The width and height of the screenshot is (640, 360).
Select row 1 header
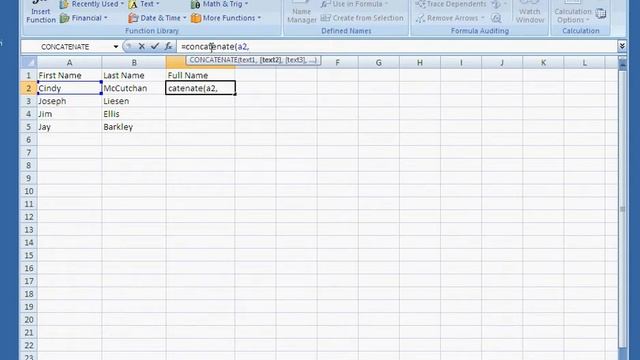tap(29, 76)
